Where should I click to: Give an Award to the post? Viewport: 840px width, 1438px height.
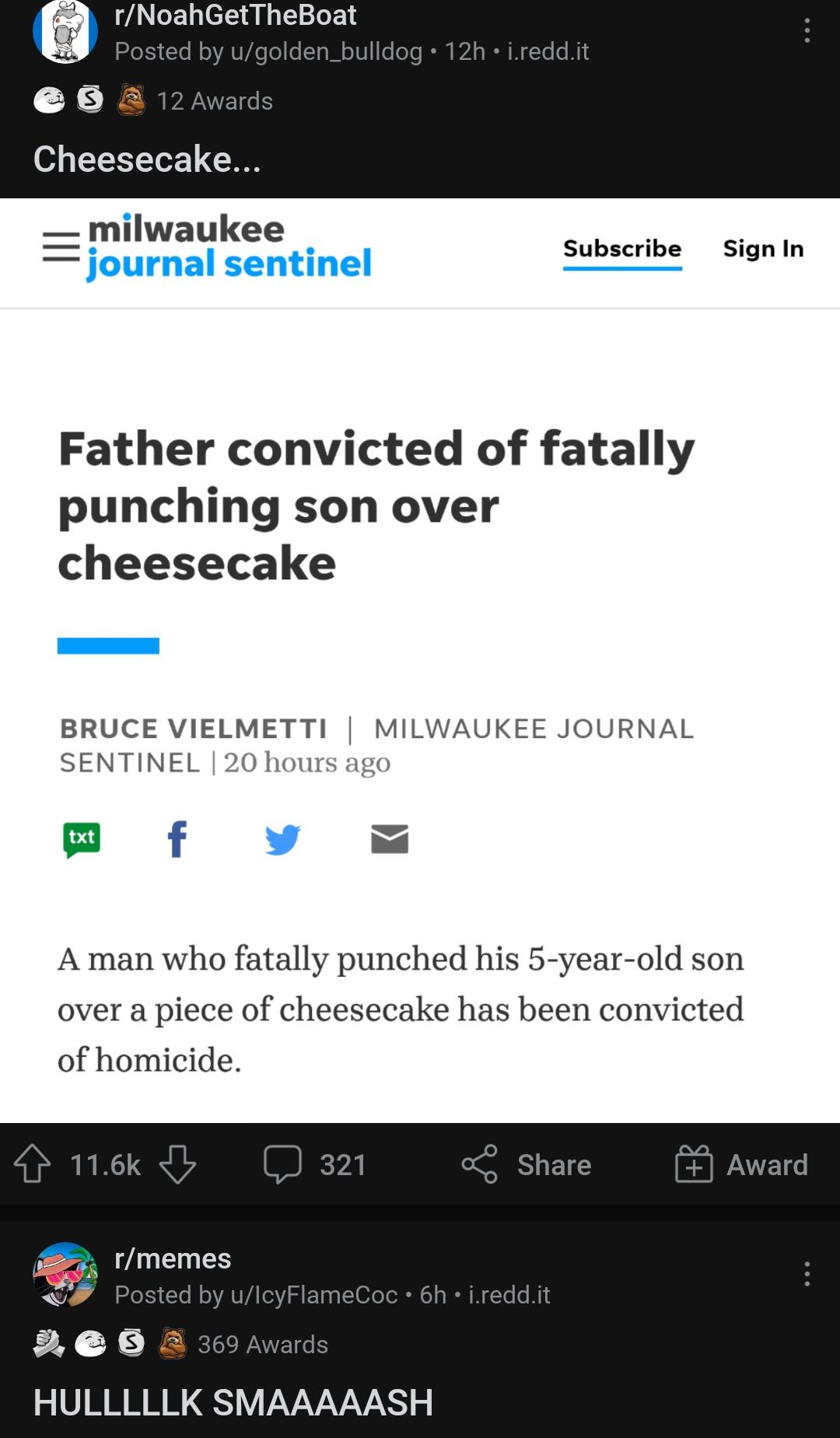(741, 1164)
